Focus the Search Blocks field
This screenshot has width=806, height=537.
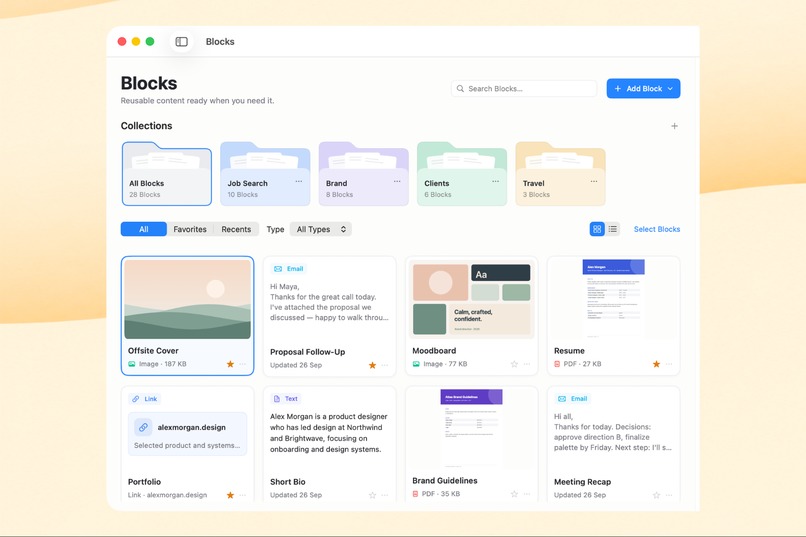pyautogui.click(x=524, y=88)
